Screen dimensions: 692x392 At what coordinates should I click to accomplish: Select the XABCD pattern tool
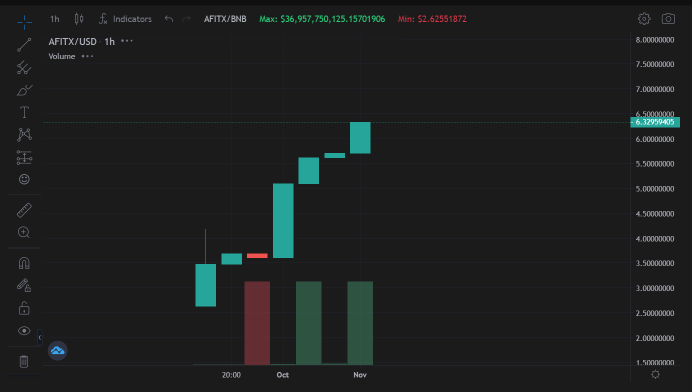(x=24, y=135)
